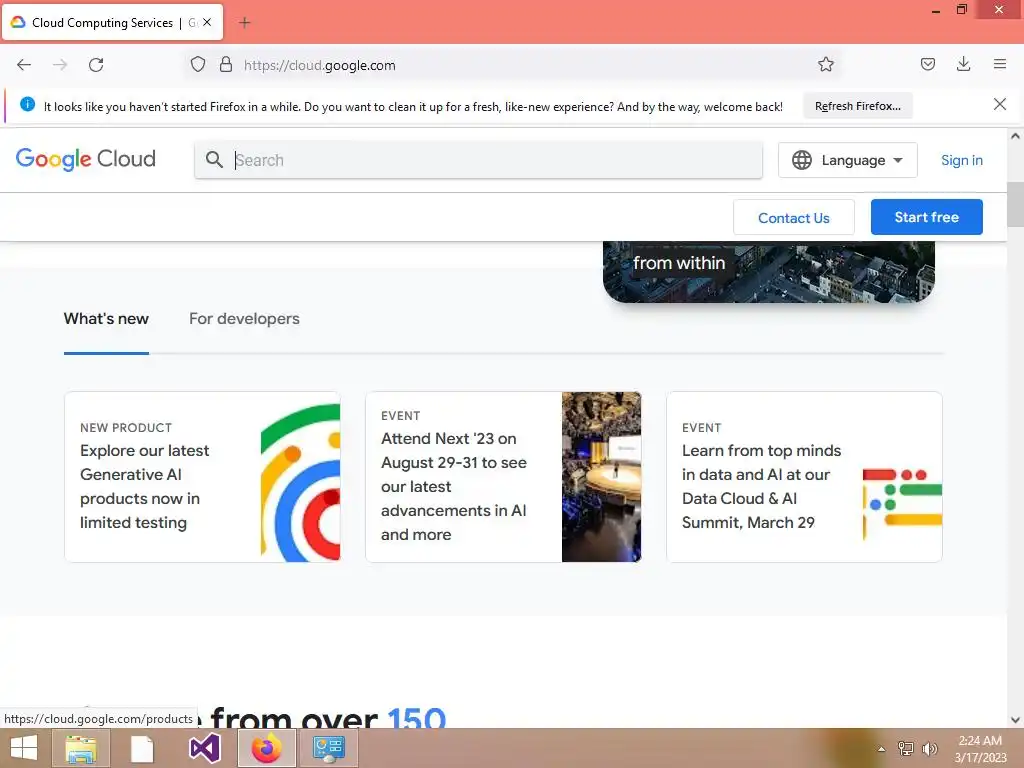Click the Start free button
Viewport: 1024px width, 768px height.
pyautogui.click(x=926, y=217)
